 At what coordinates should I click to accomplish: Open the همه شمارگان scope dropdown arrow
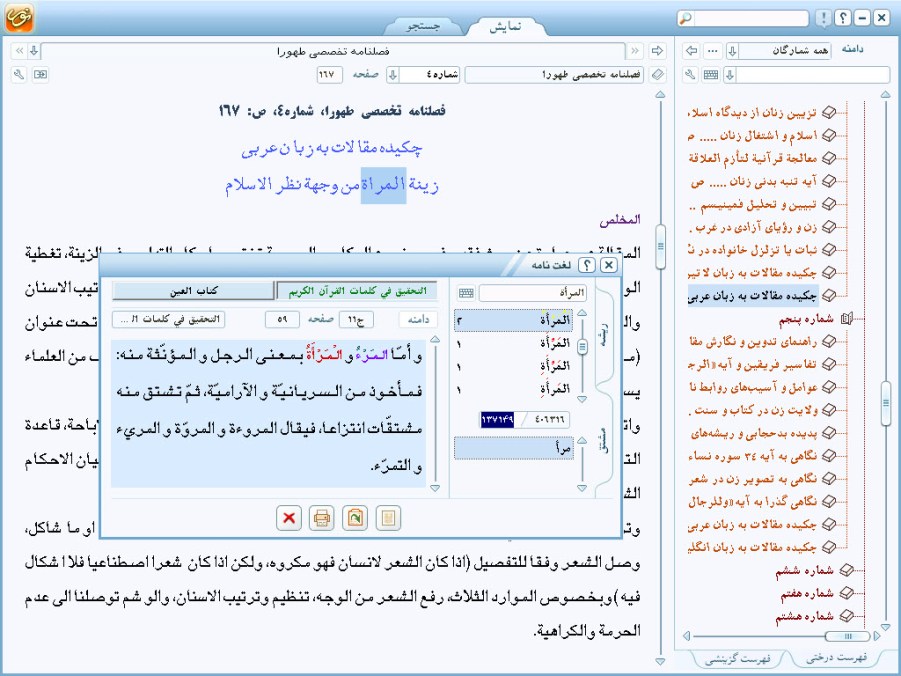point(733,51)
